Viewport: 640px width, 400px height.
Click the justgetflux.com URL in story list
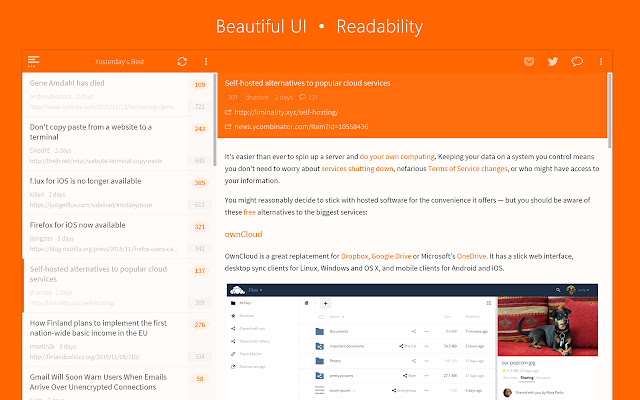(91, 205)
